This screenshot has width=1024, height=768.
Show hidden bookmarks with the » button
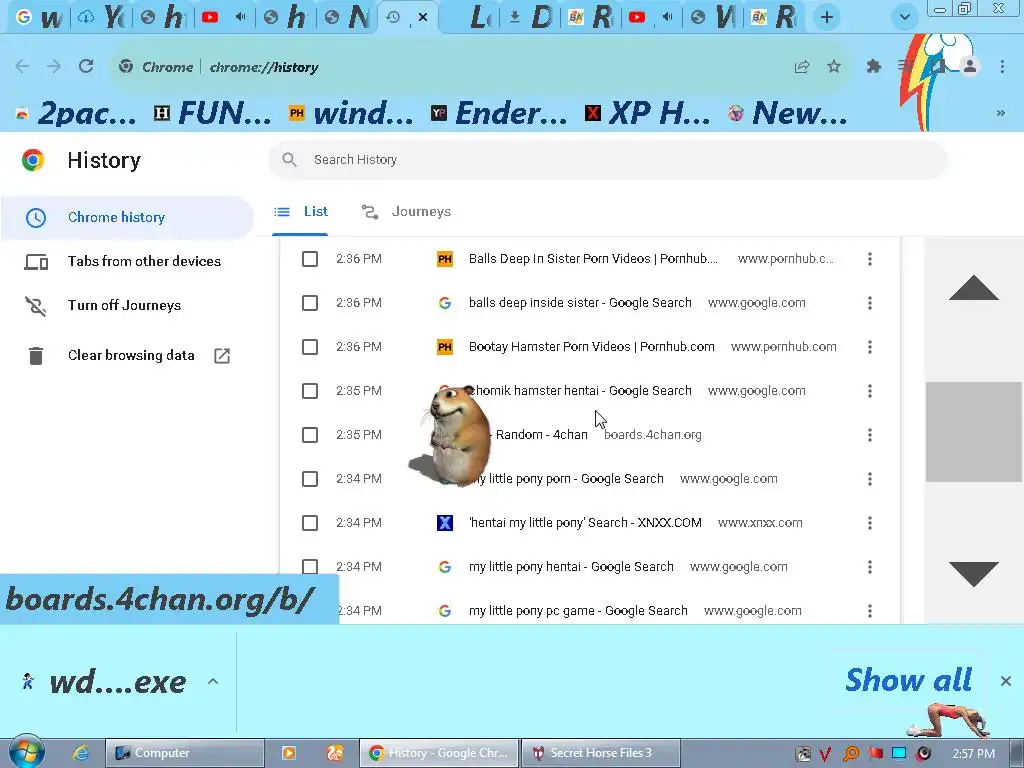coord(1000,113)
